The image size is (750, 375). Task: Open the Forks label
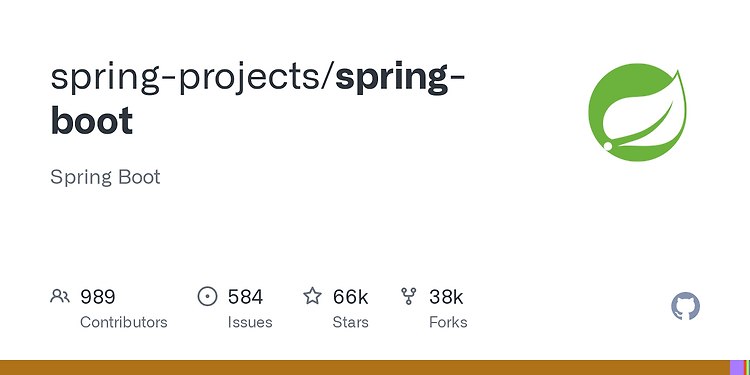click(448, 322)
